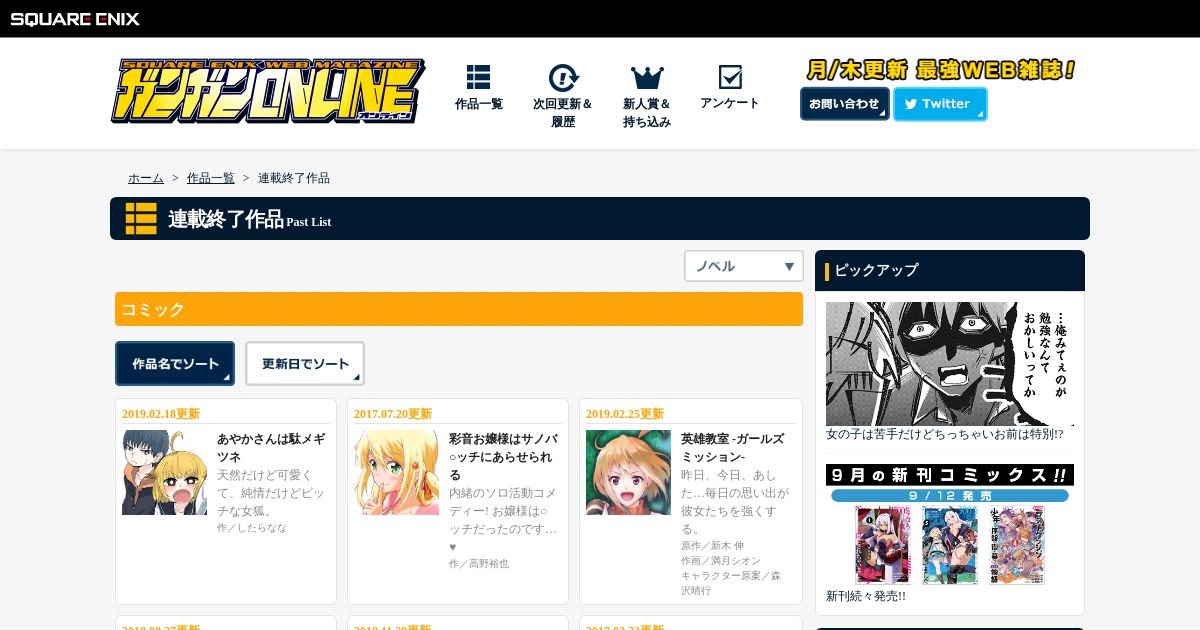1200x630 pixels.
Task: Click the コミック section header
Action: pyautogui.click(x=459, y=309)
